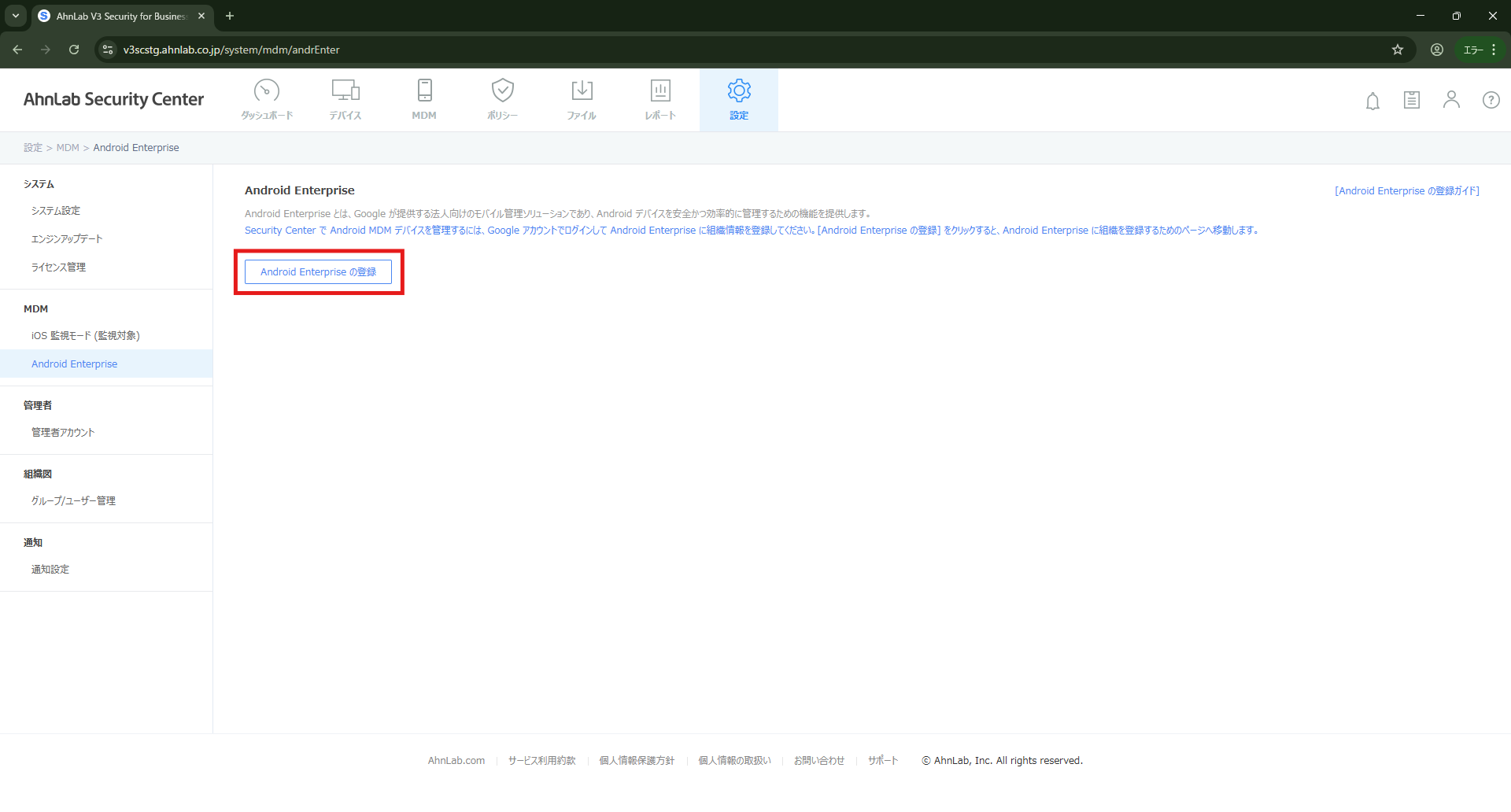Viewport: 1511px width, 812px height.
Task: View site information icon in address bar
Action: tap(108, 50)
